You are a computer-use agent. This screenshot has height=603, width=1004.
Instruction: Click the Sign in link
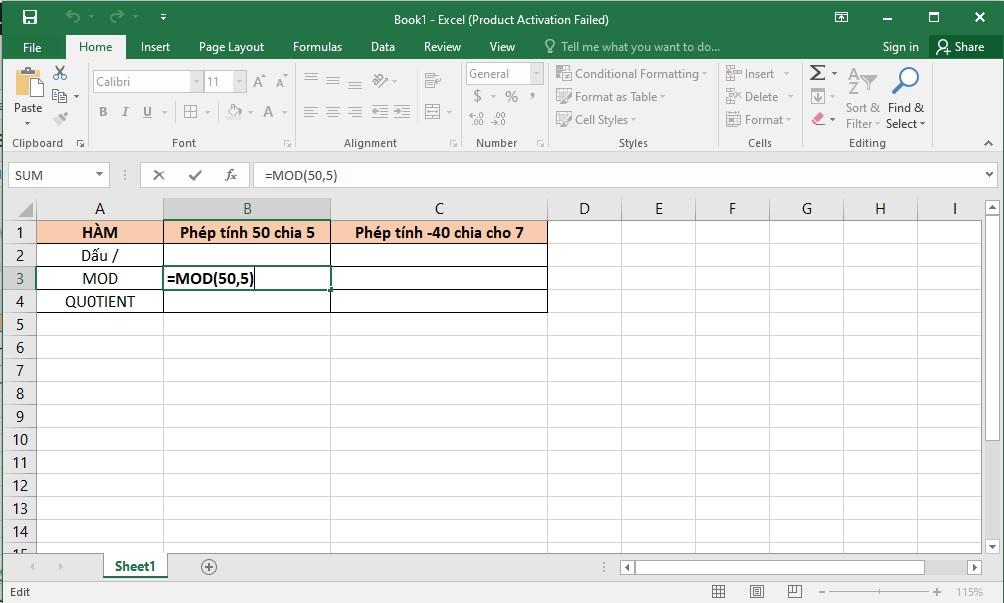click(899, 46)
